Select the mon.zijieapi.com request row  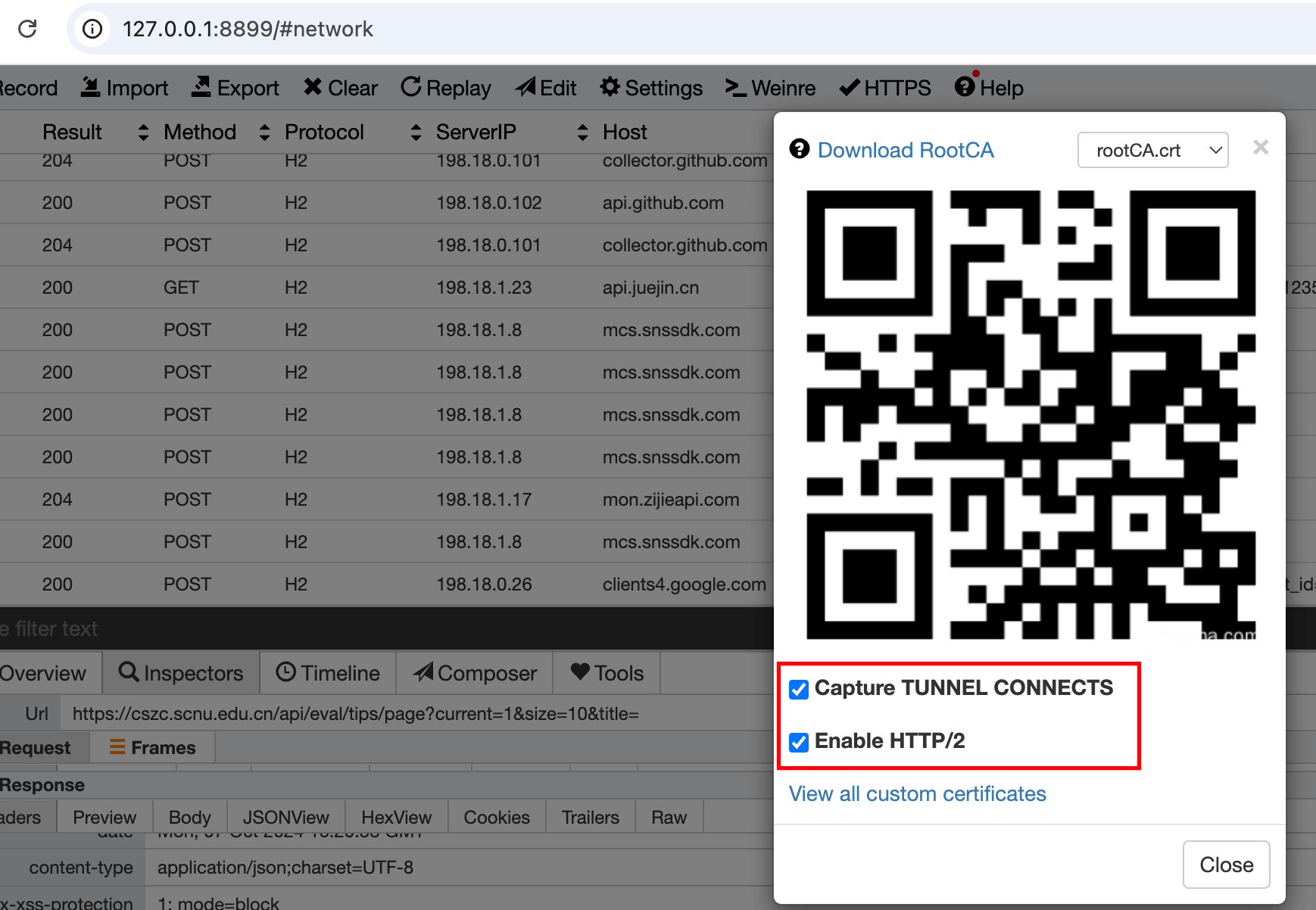pyautogui.click(x=386, y=499)
